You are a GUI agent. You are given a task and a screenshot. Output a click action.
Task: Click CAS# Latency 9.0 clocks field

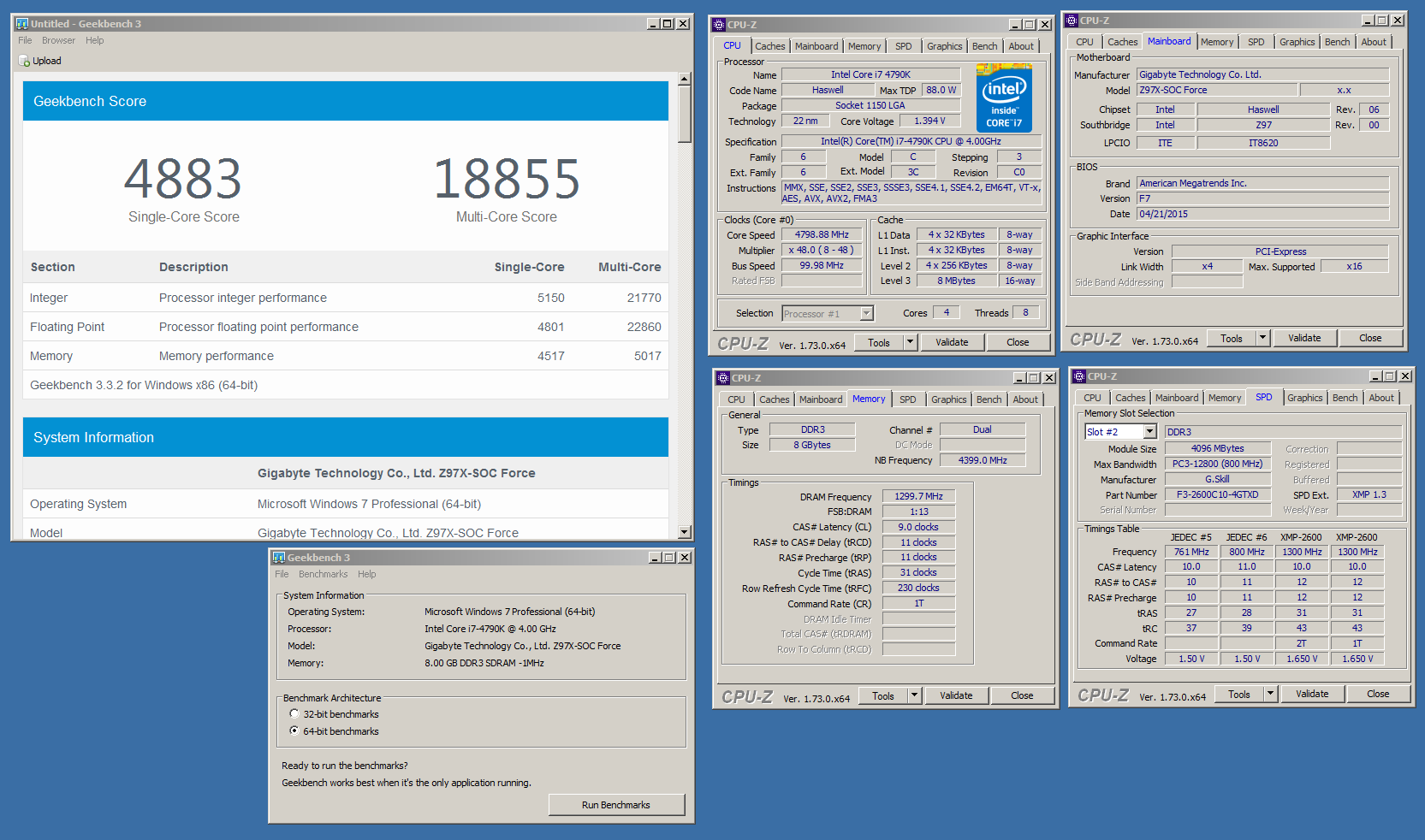[x=918, y=528]
